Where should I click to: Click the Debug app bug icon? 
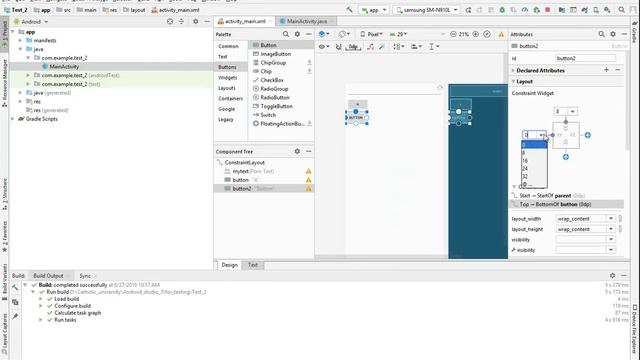502,10
